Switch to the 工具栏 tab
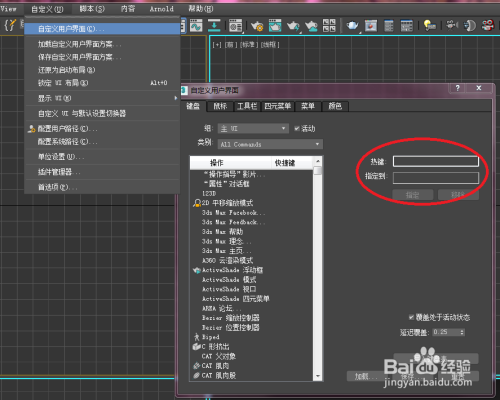 pyautogui.click(x=247, y=106)
